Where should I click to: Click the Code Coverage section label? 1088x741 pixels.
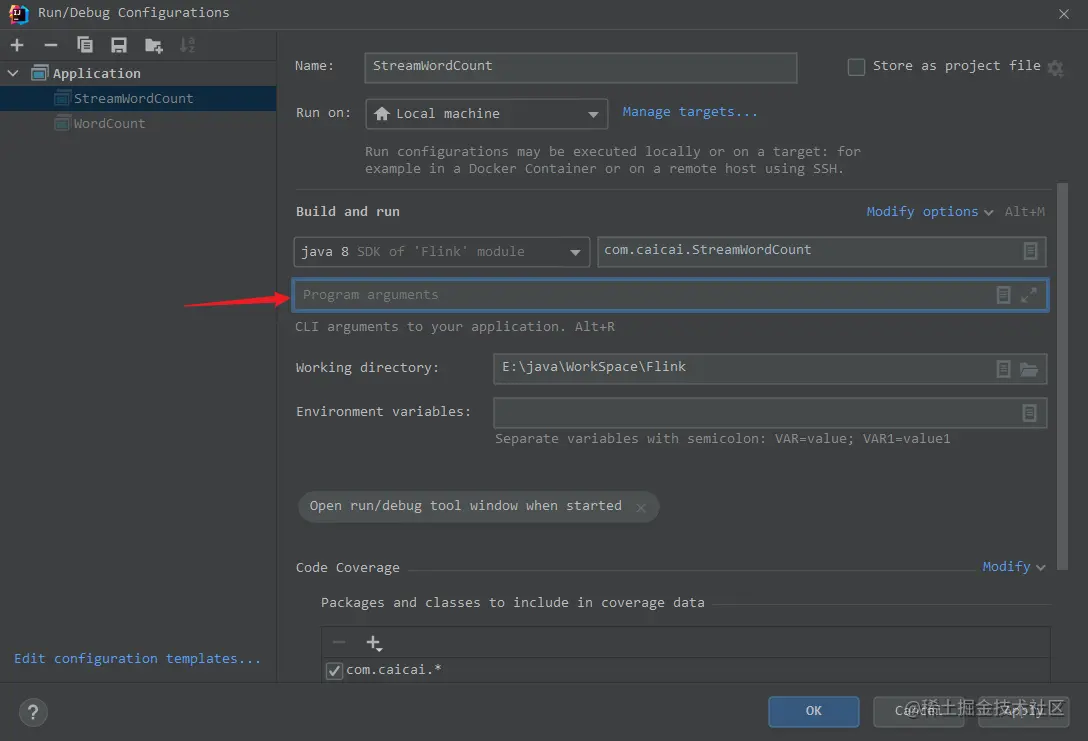[348, 568]
